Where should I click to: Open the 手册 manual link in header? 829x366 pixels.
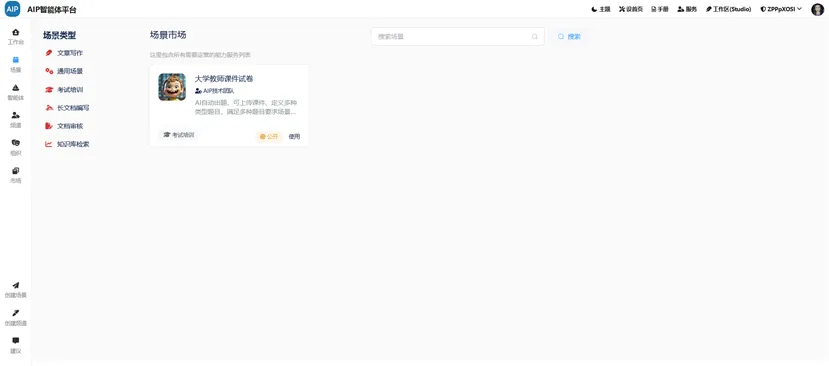pos(660,9)
